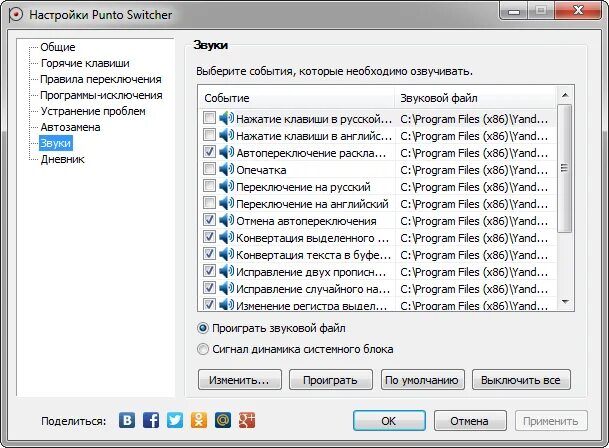
Task: Check Переключение на русский checkbox
Action: [x=209, y=186]
